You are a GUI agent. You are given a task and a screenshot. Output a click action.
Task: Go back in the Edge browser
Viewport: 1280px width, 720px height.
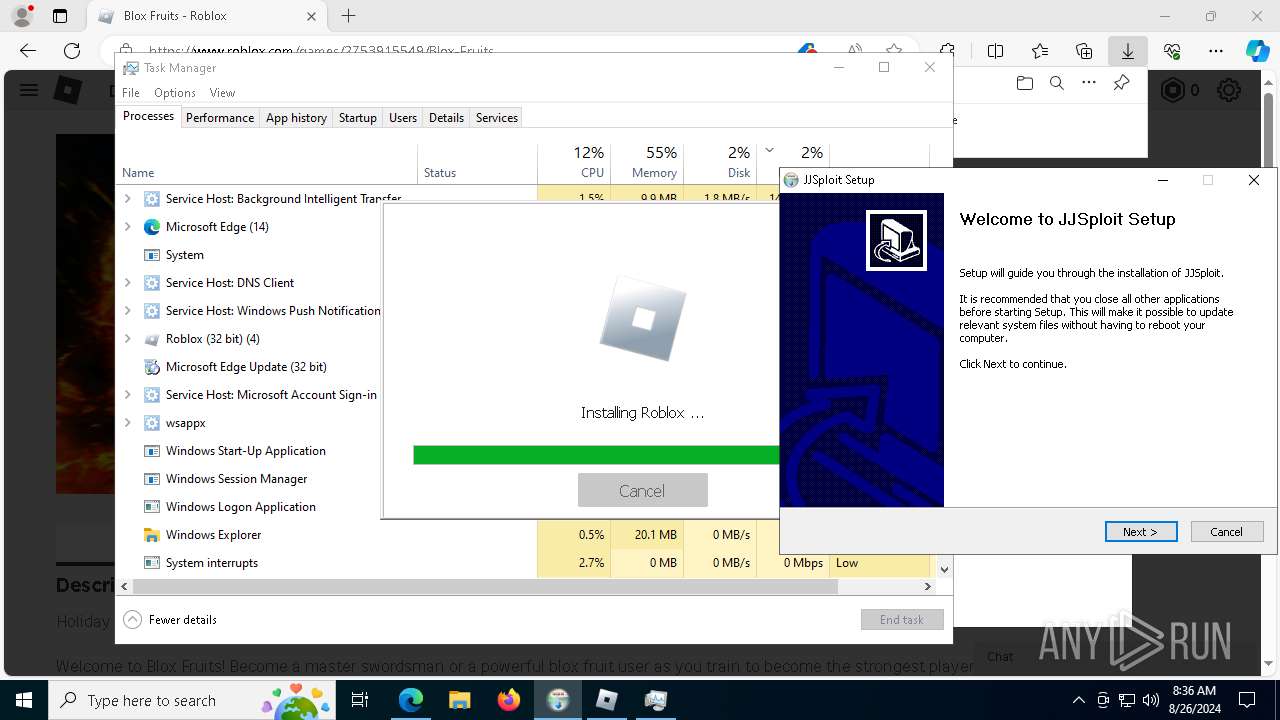28,51
